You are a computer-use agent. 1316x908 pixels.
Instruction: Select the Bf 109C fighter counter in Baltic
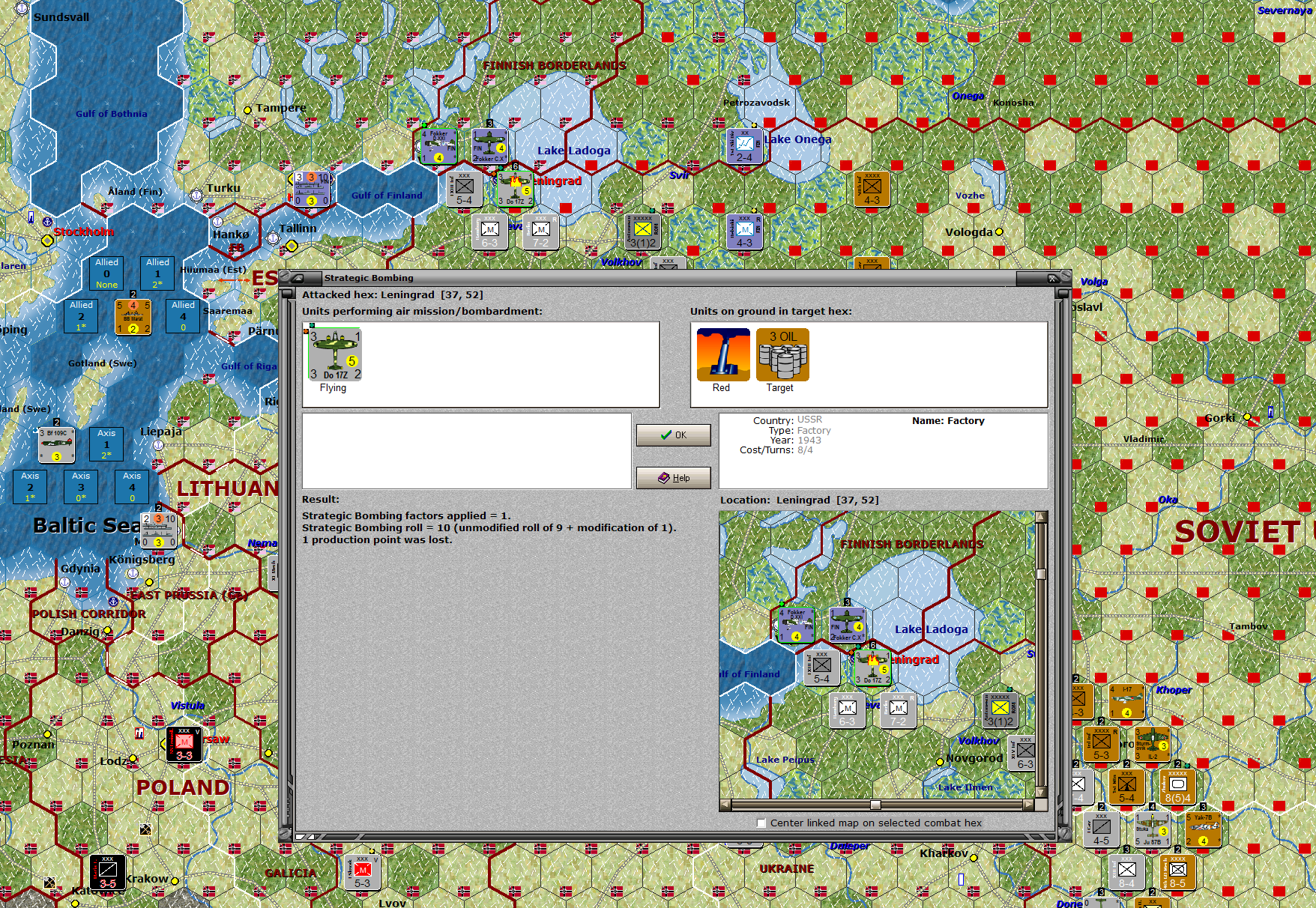57,445
